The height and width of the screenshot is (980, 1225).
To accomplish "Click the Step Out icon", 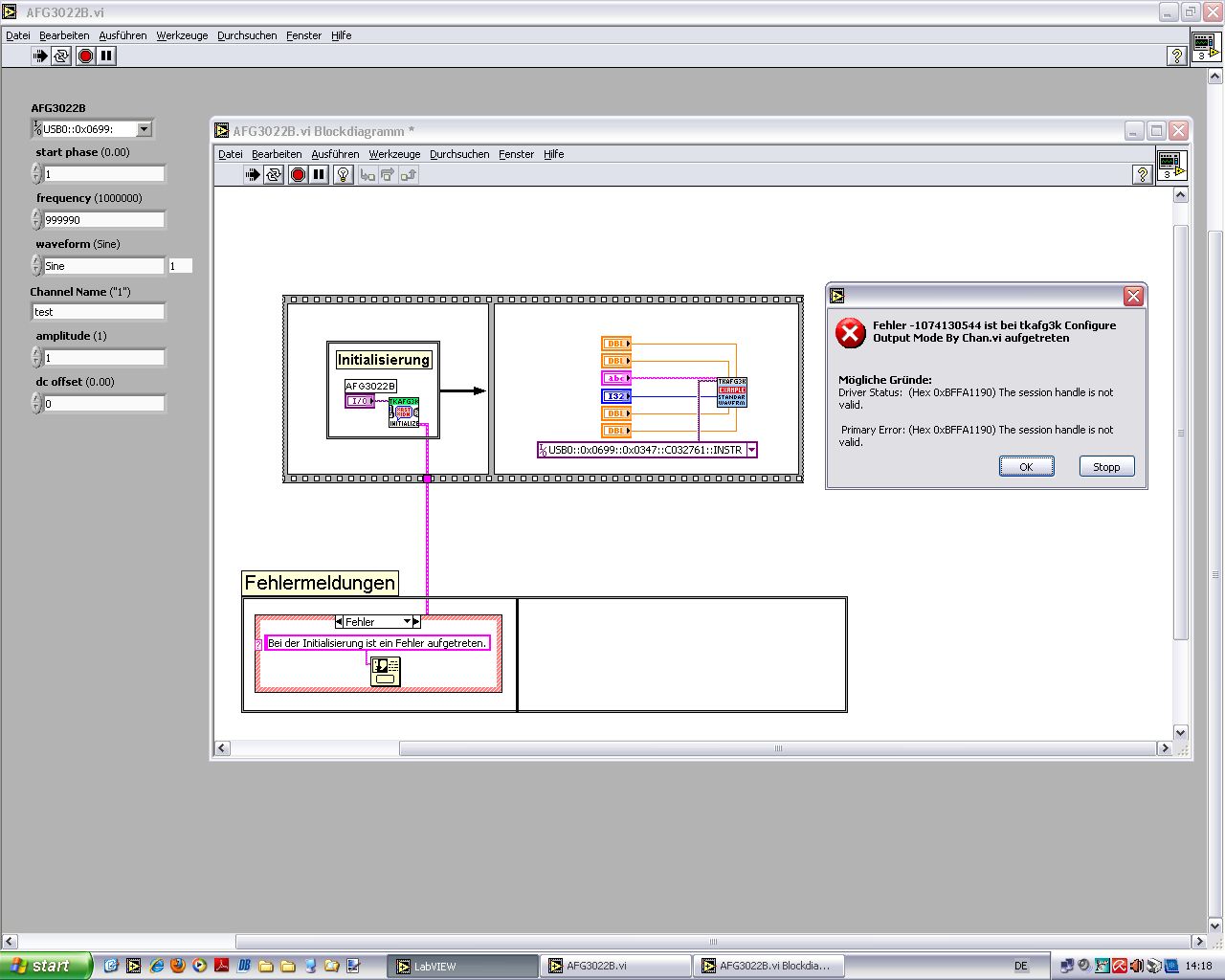I will click(409, 174).
